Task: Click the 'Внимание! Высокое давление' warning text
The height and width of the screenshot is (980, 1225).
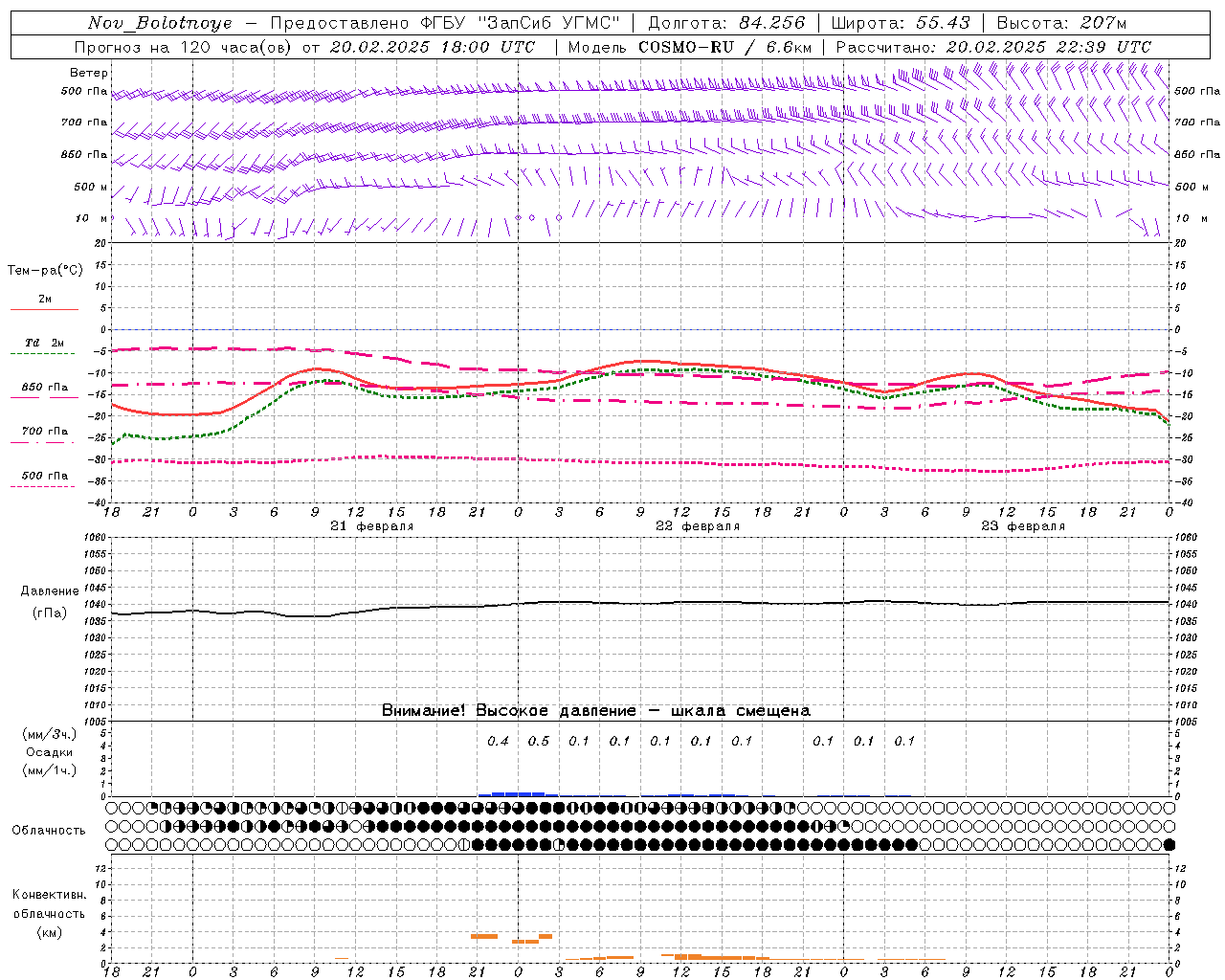Action: click(x=508, y=711)
